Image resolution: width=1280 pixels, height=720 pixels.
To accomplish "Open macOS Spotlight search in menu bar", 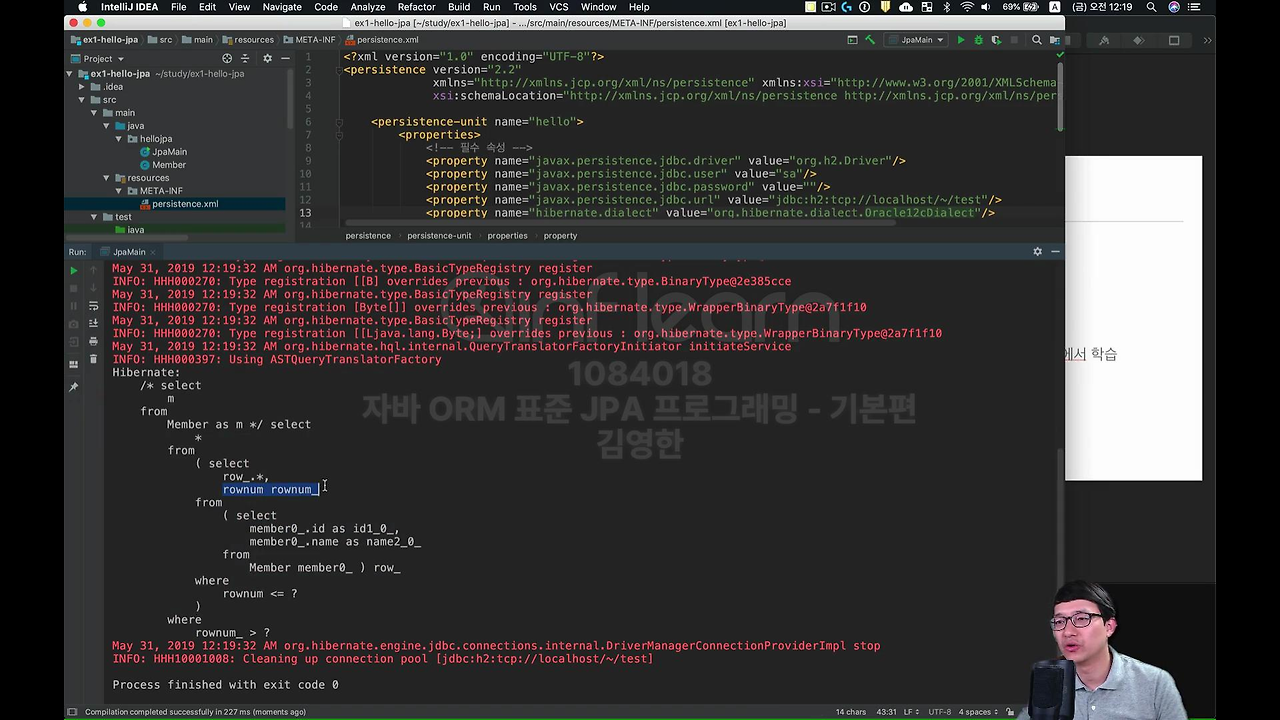I will tap(1152, 7).
